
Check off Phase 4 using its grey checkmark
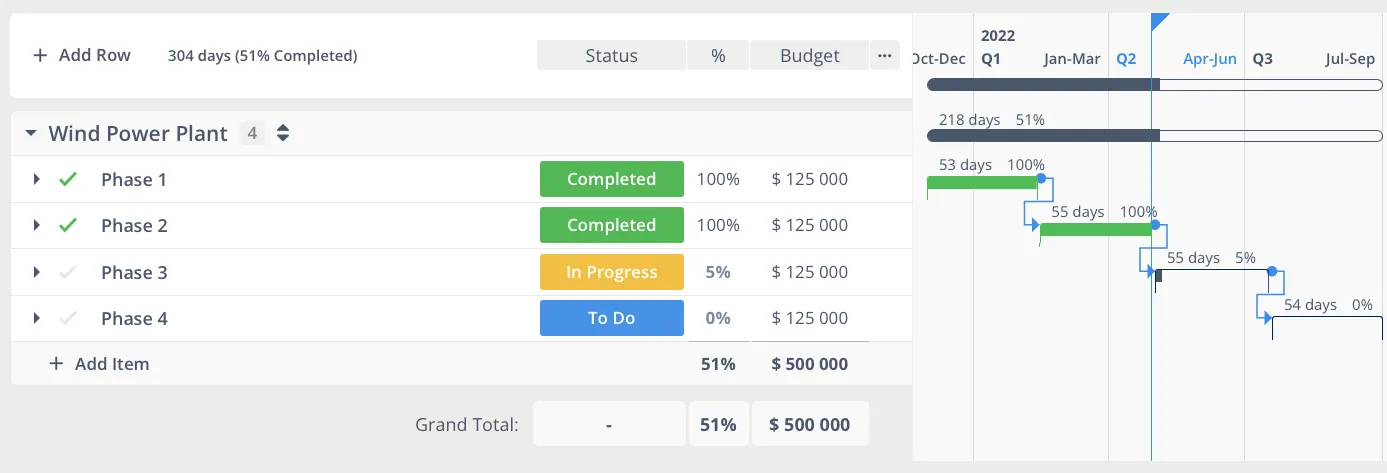coord(68,319)
